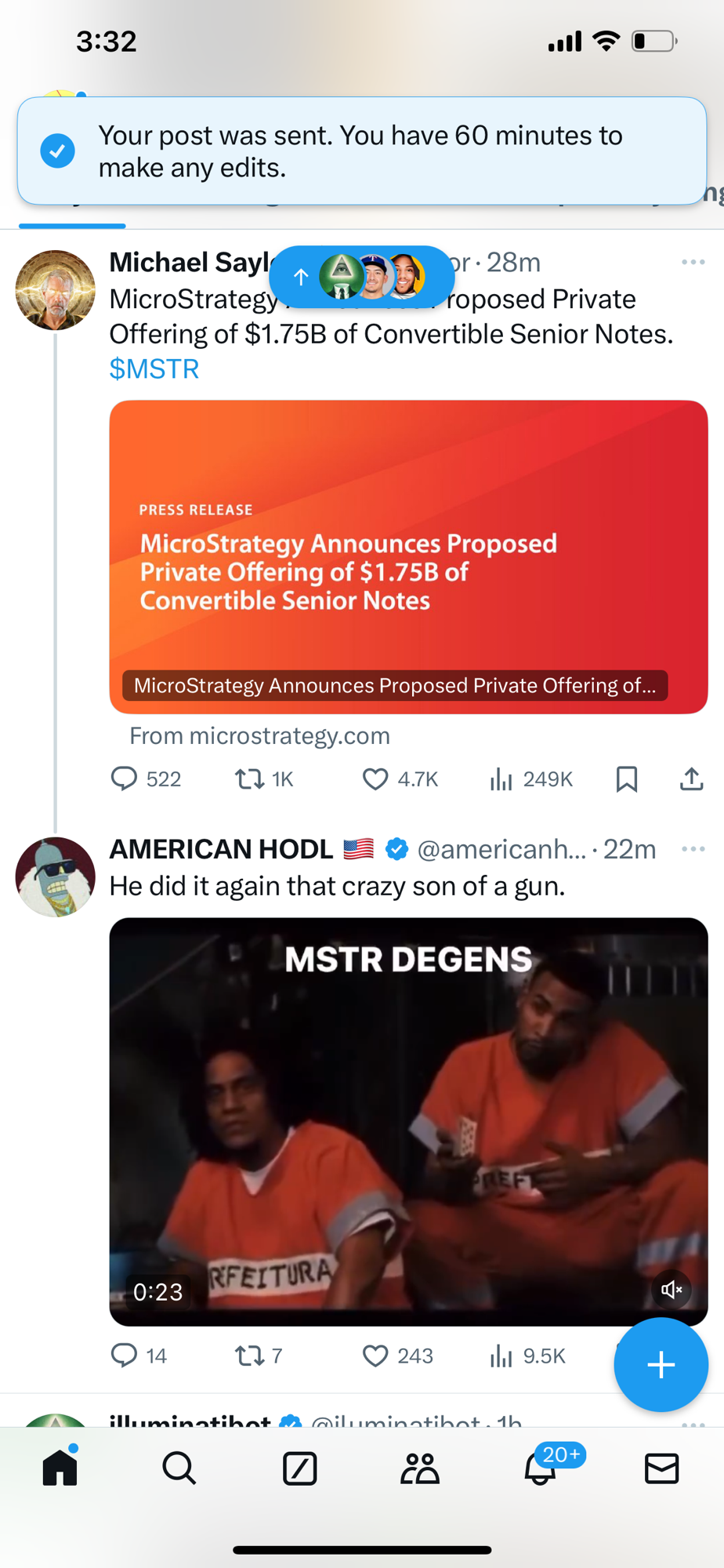Repost AMERICAN HODL's MSTR DEGENS video
Viewport: 724px width, 1568px height.
click(x=250, y=1356)
